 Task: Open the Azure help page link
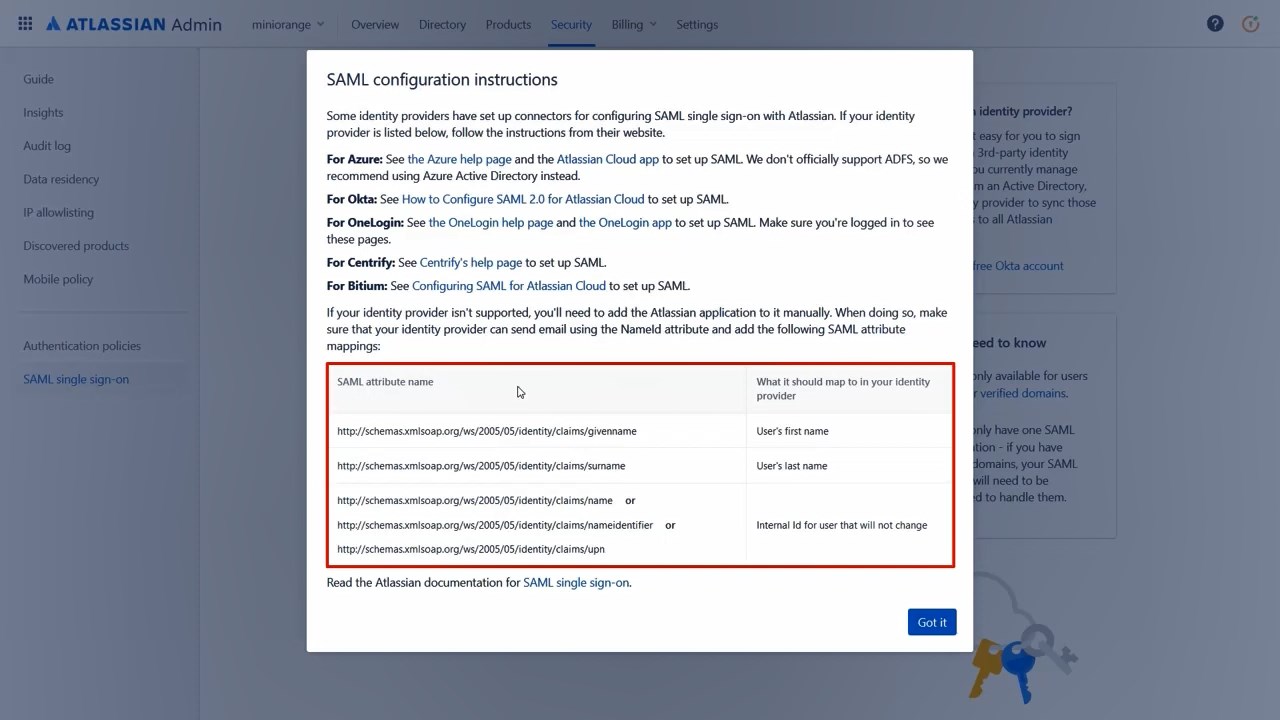(x=459, y=159)
